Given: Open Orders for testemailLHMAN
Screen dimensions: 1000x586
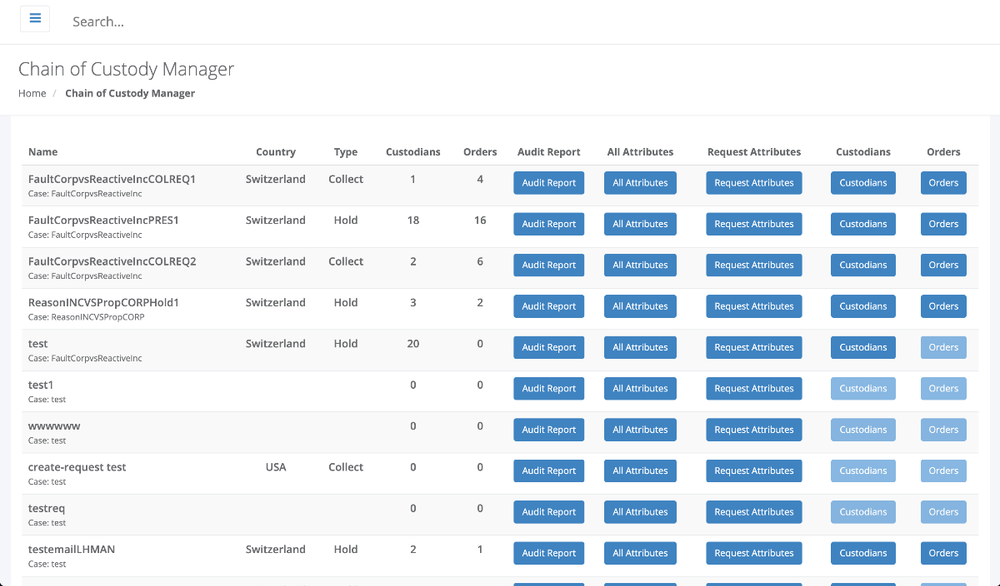Looking at the screenshot, I should (943, 552).
